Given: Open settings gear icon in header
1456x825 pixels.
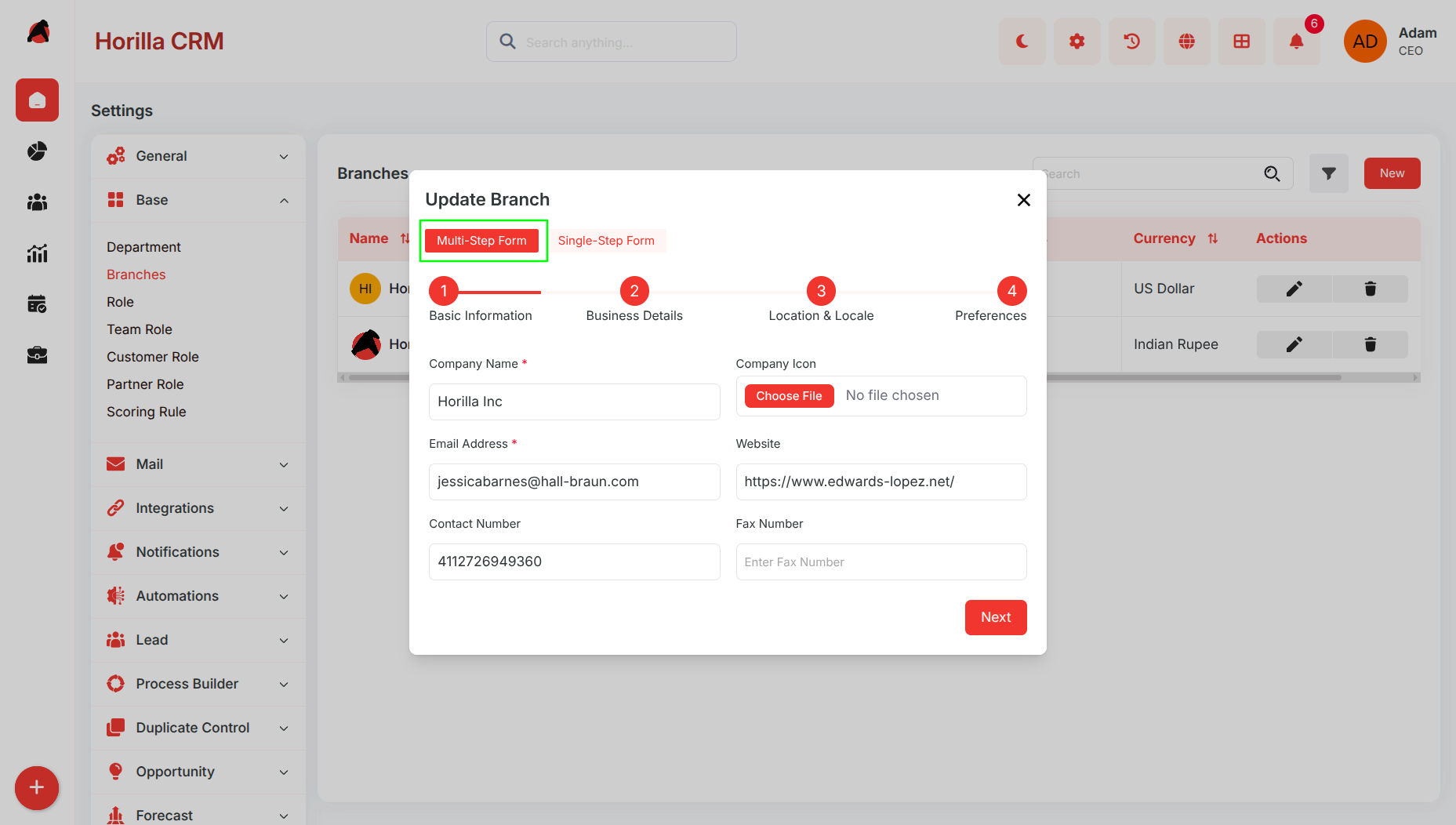Looking at the screenshot, I should [x=1077, y=42].
